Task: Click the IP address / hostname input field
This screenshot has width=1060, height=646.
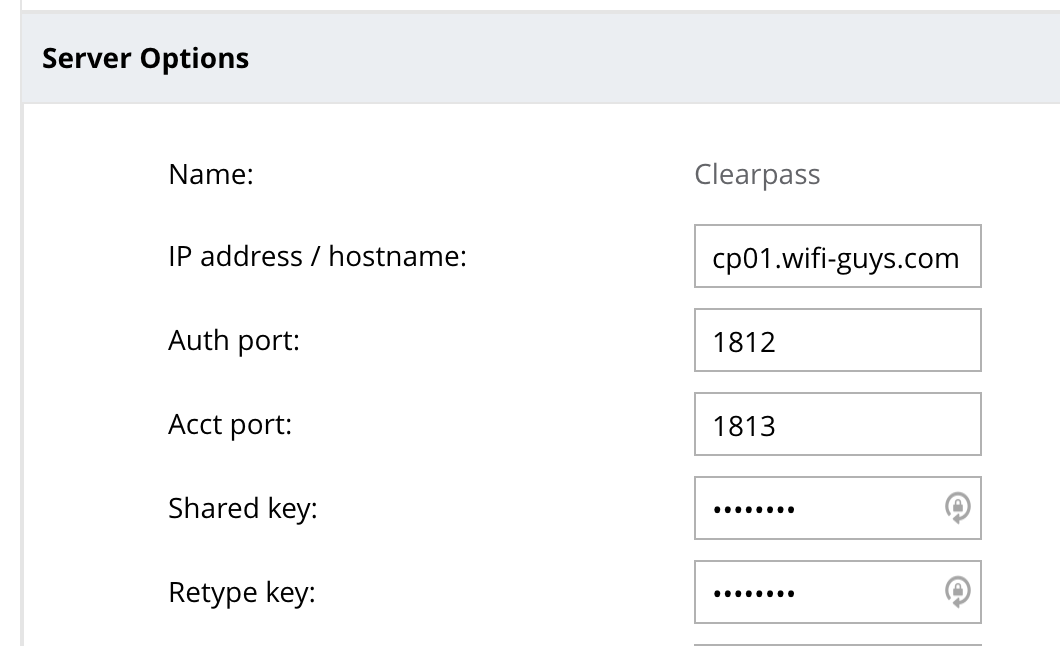Action: click(837, 258)
